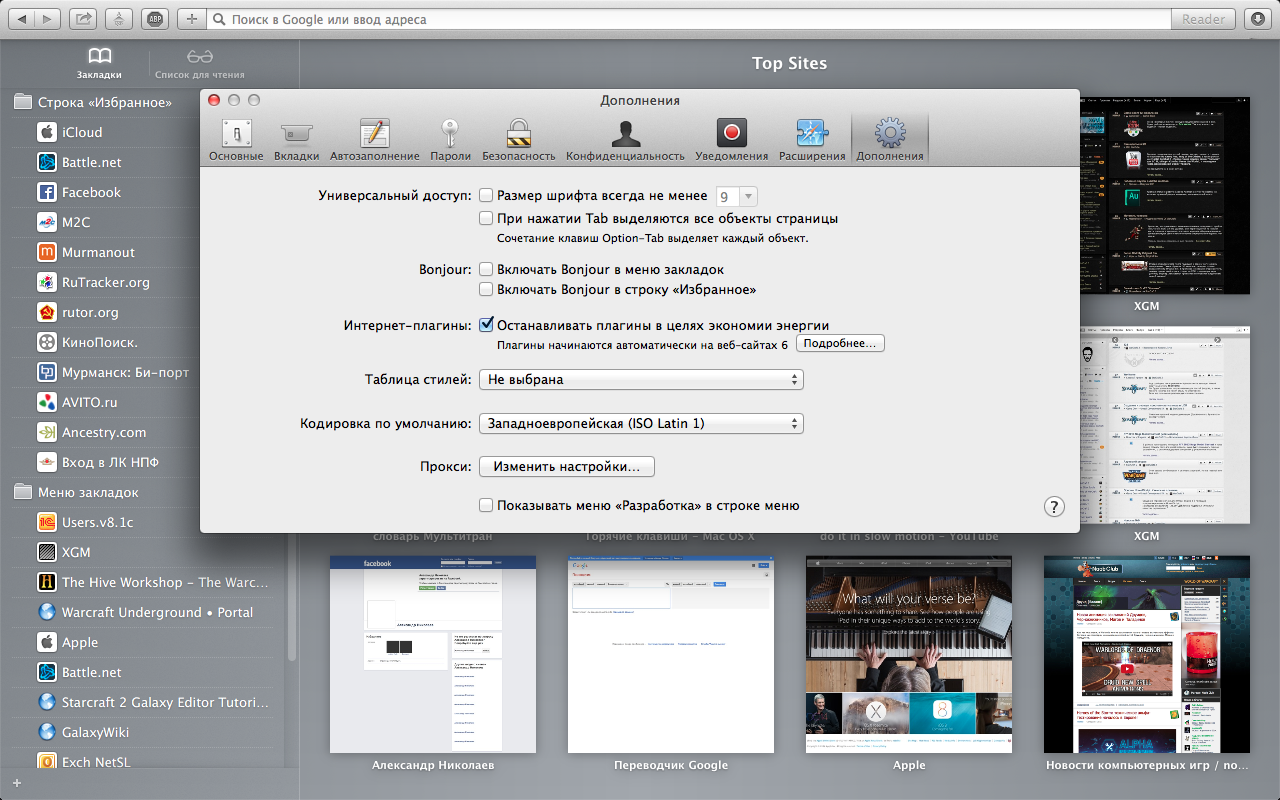Open the Безопасность preferences pane
1280x800 pixels.
pos(518,139)
